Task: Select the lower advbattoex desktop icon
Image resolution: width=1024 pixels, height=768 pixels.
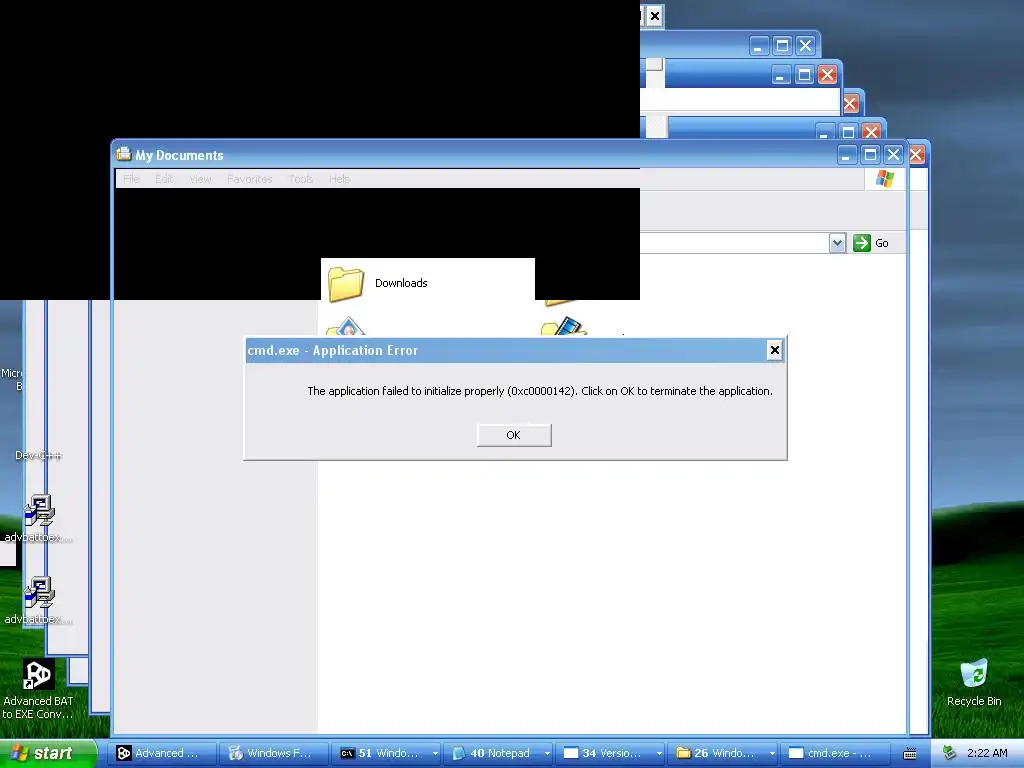Action: pos(39,600)
